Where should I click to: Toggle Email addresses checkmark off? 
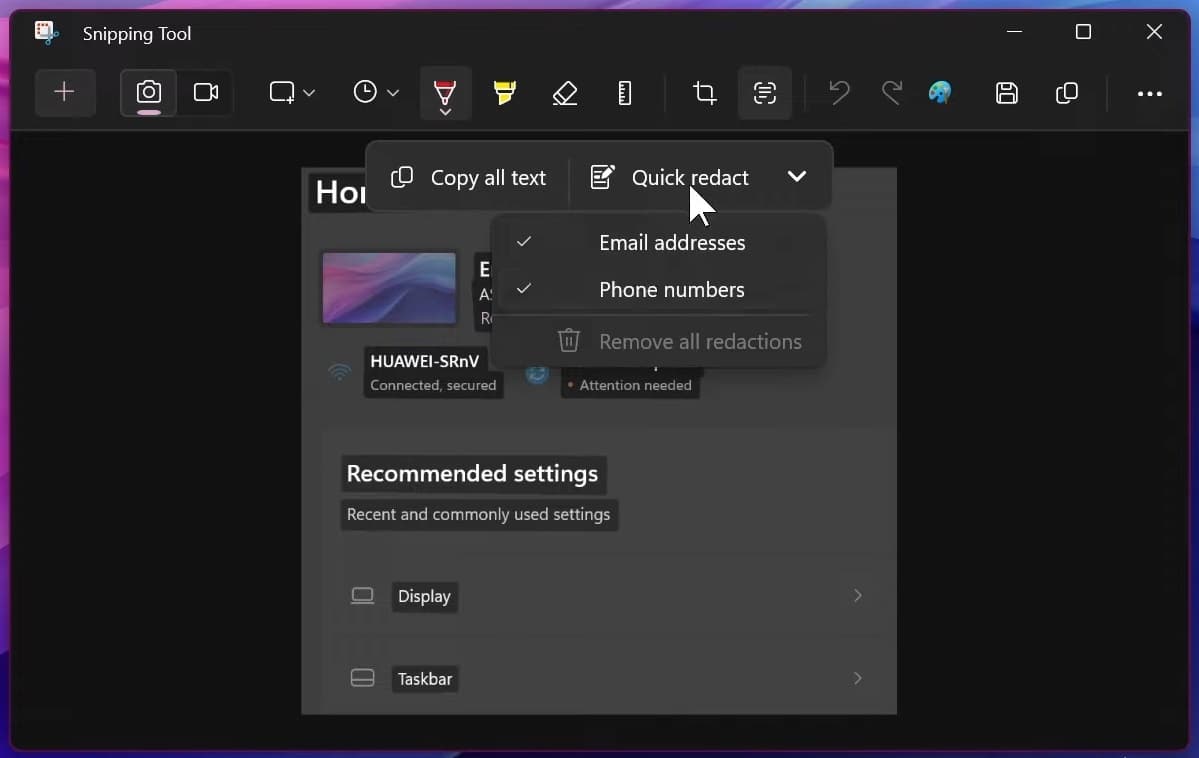pyautogui.click(x=672, y=242)
